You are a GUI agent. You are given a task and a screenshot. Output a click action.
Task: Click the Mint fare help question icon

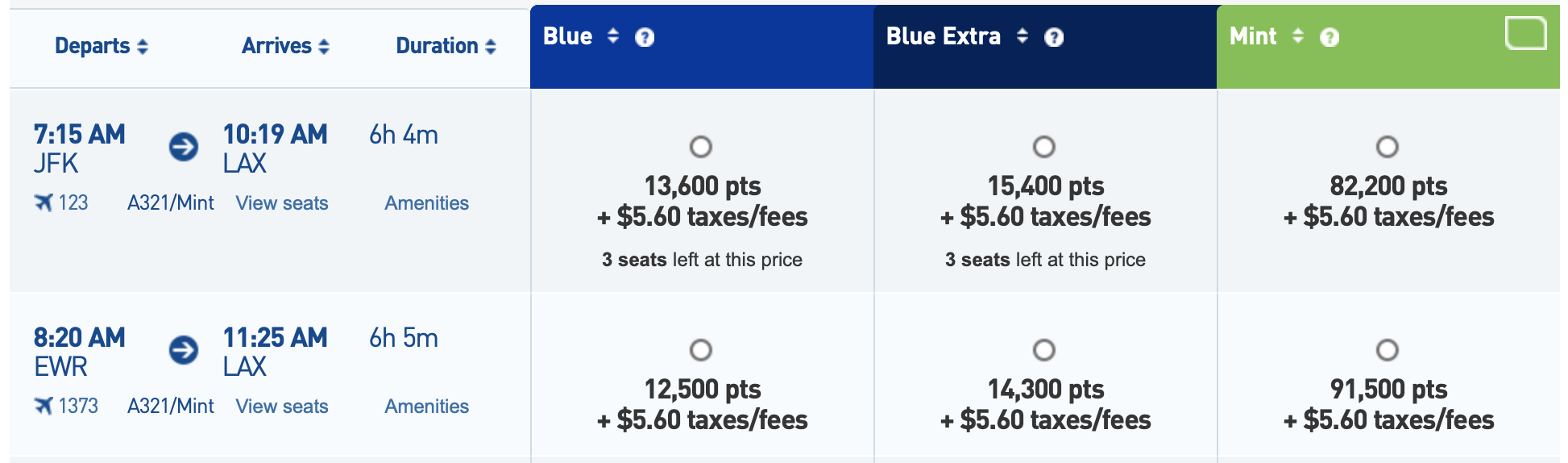click(x=1329, y=37)
